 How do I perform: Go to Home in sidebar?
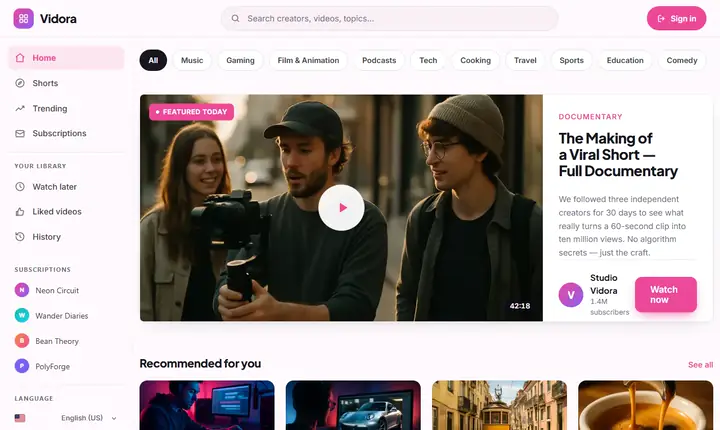(66, 58)
